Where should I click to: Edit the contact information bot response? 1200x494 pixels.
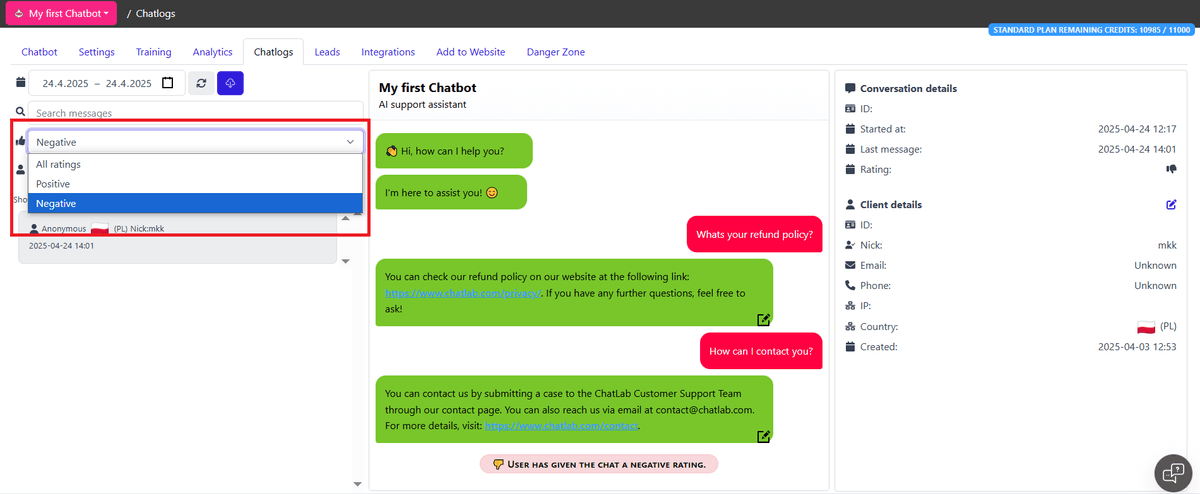click(763, 436)
